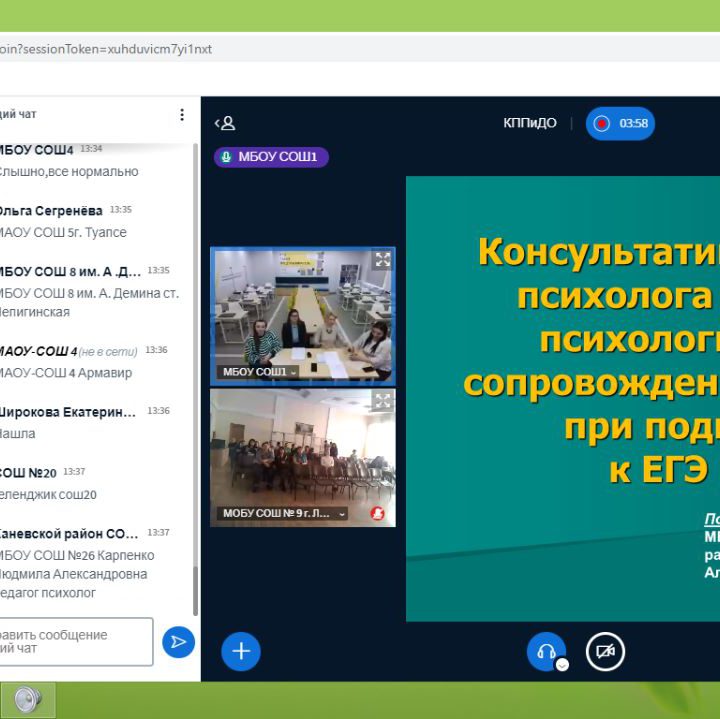Click the КППиДО meeting title
Image resolution: width=720 pixels, height=719 pixels.
pyautogui.click(x=529, y=124)
